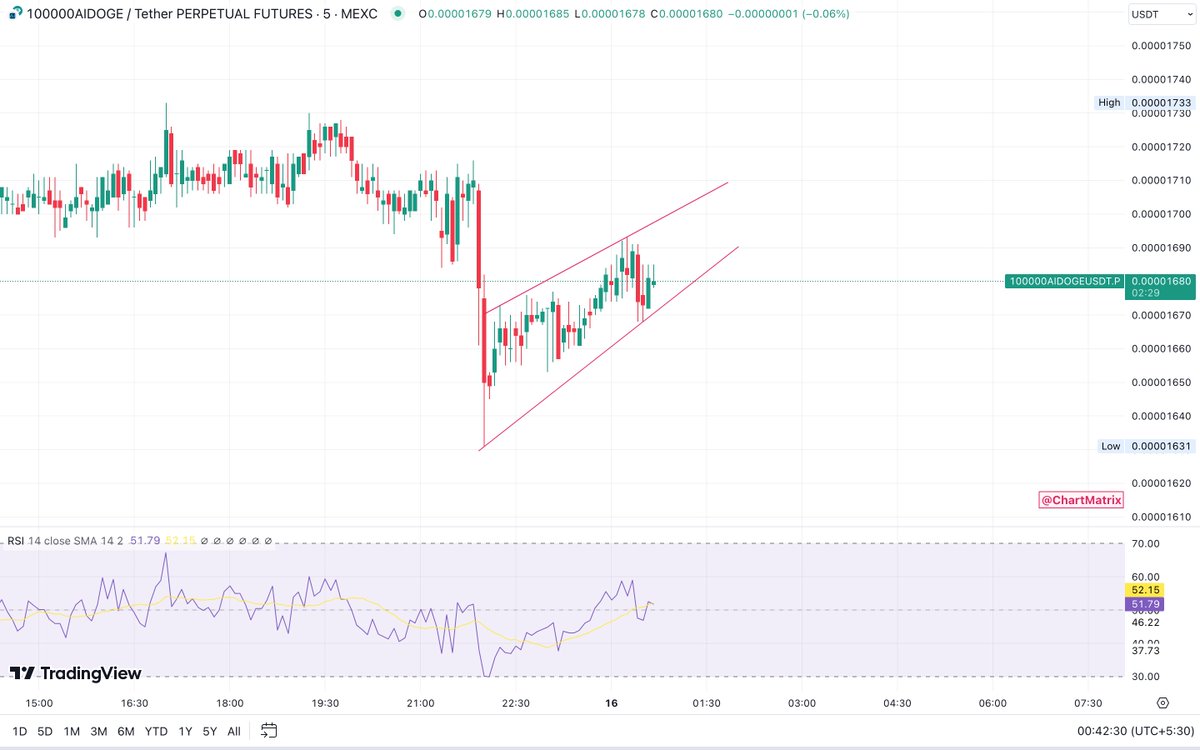Select the 3M time range
Viewport: 1200px width, 750px height.
[x=98, y=731]
